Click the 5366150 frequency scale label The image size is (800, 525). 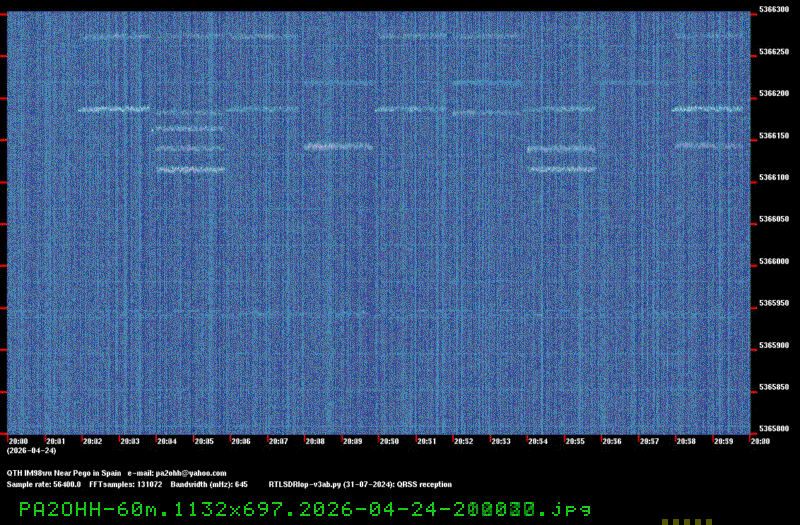(x=774, y=136)
